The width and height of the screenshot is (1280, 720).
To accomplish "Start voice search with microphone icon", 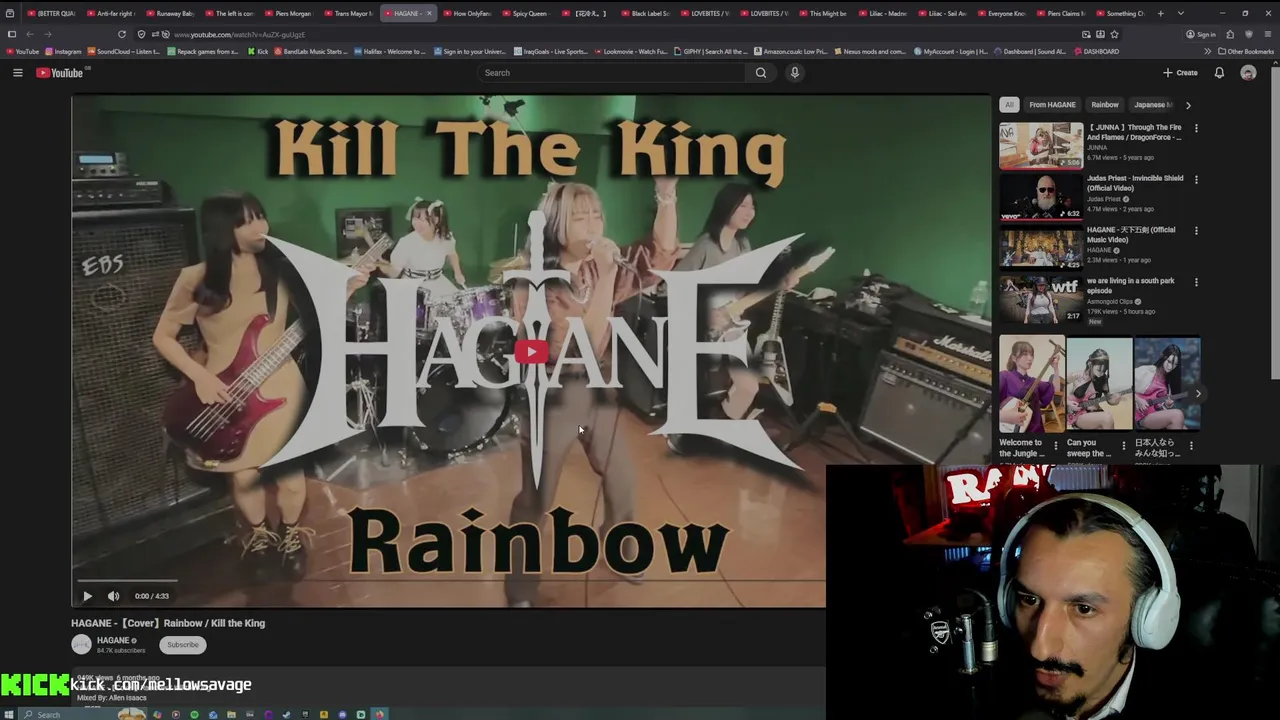I will 795,72.
